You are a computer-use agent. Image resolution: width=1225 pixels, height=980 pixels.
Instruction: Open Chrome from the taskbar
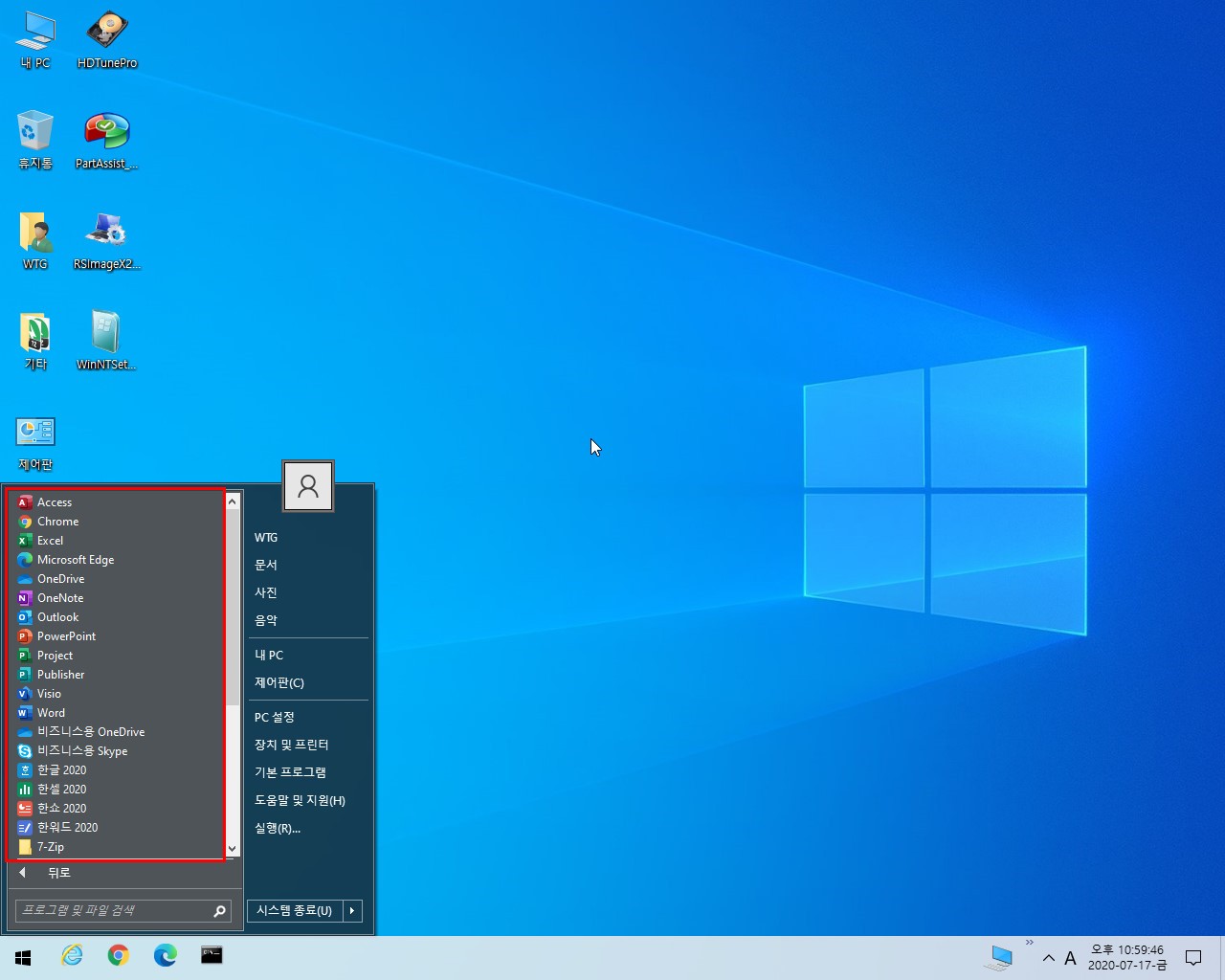click(x=119, y=955)
